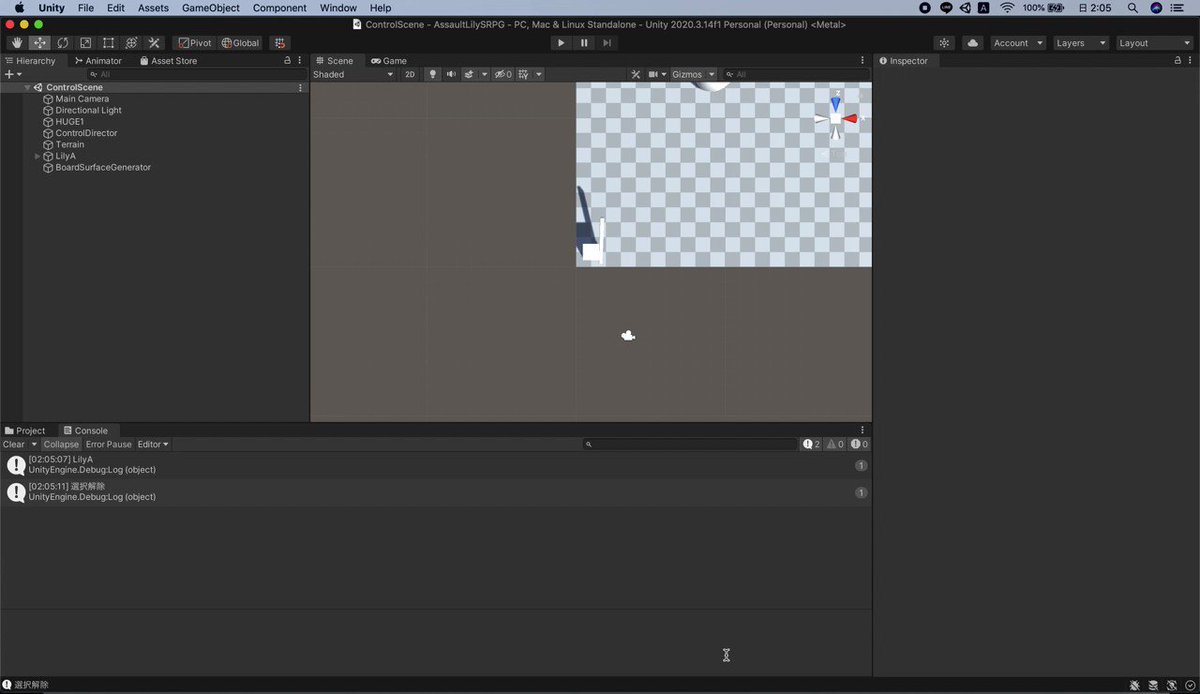
Task: Switch to the Asset Store tab
Action: (167, 61)
